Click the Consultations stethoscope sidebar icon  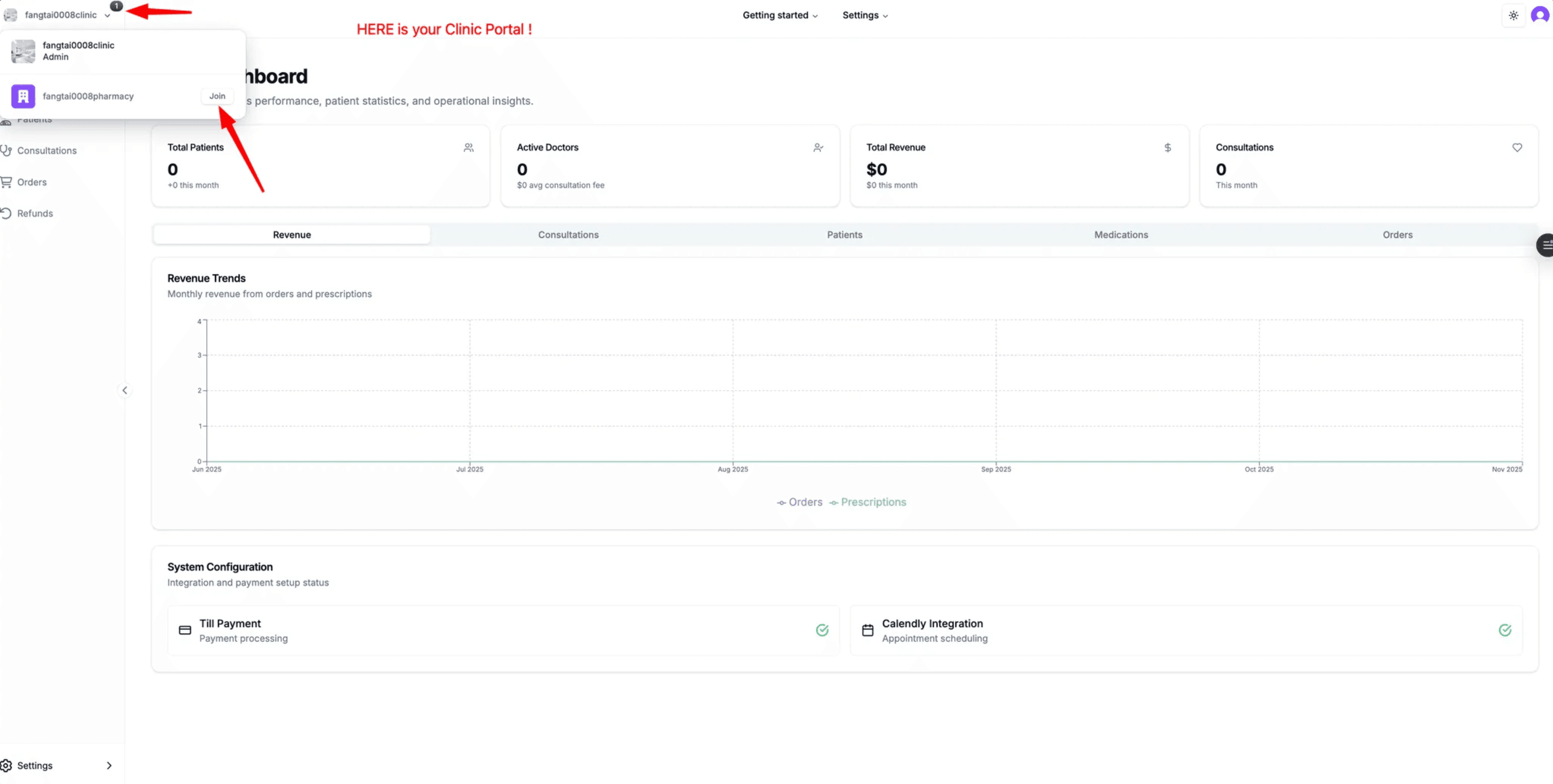click(x=6, y=150)
